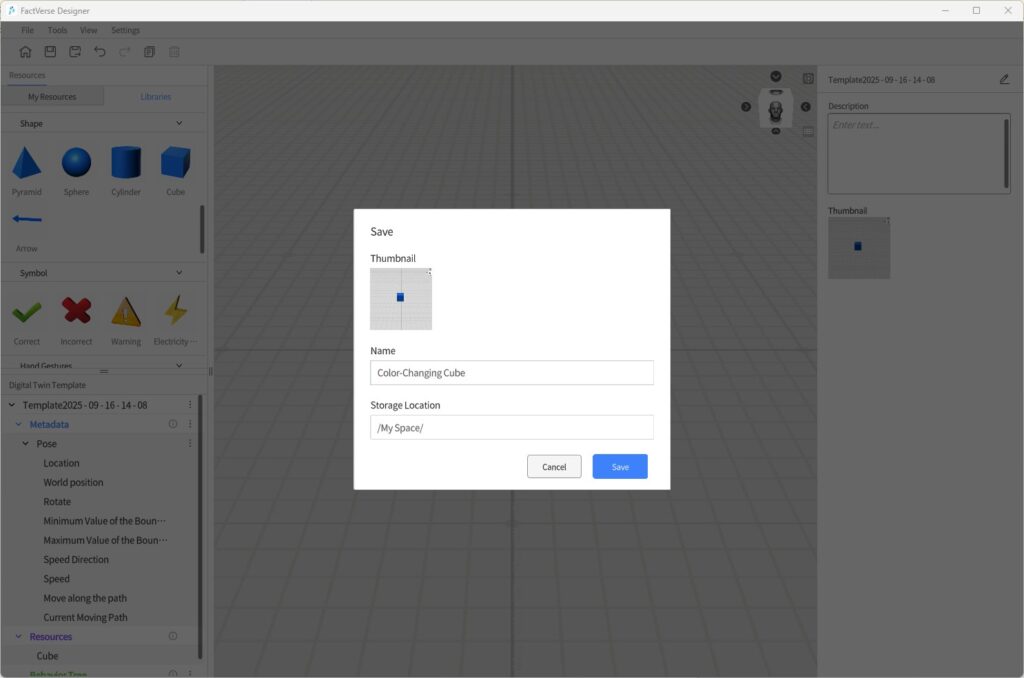1024x678 pixels.
Task: Collapse the Pose tree node
Action: click(26, 444)
